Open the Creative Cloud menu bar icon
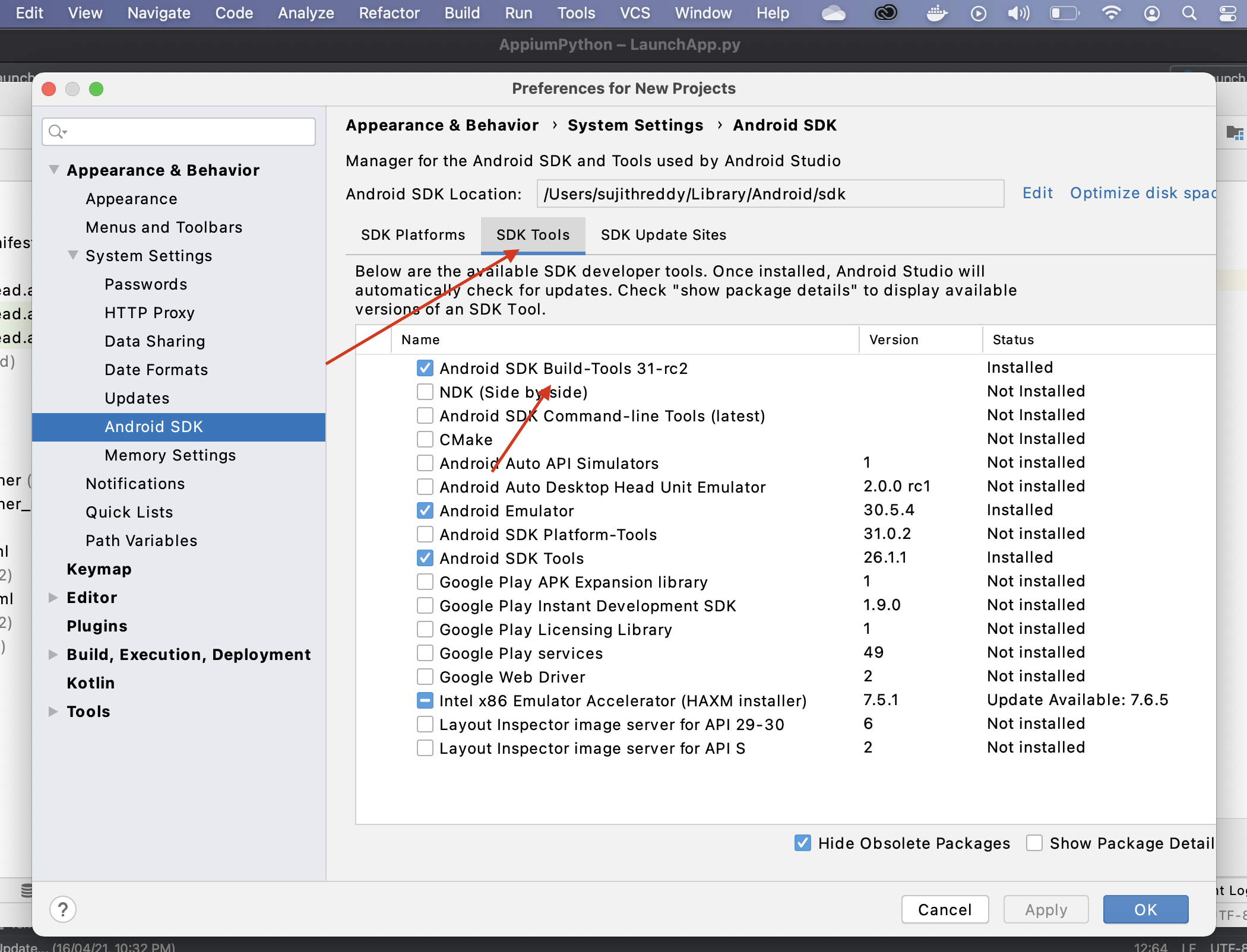This screenshot has height=952, width=1247. pos(885,13)
